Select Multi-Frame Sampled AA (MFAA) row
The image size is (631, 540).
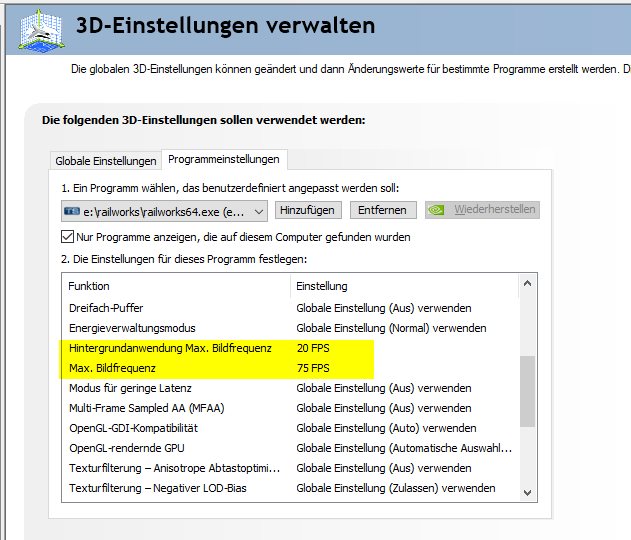[290, 408]
